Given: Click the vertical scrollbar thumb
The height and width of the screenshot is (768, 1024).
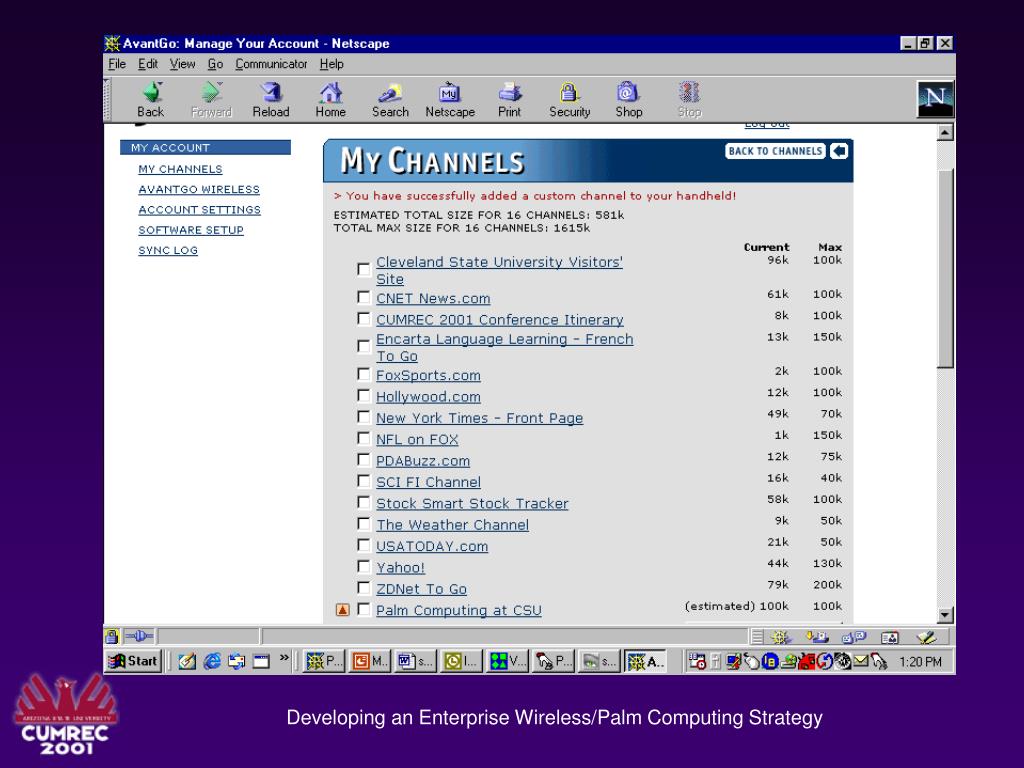Looking at the screenshot, I should [x=945, y=268].
